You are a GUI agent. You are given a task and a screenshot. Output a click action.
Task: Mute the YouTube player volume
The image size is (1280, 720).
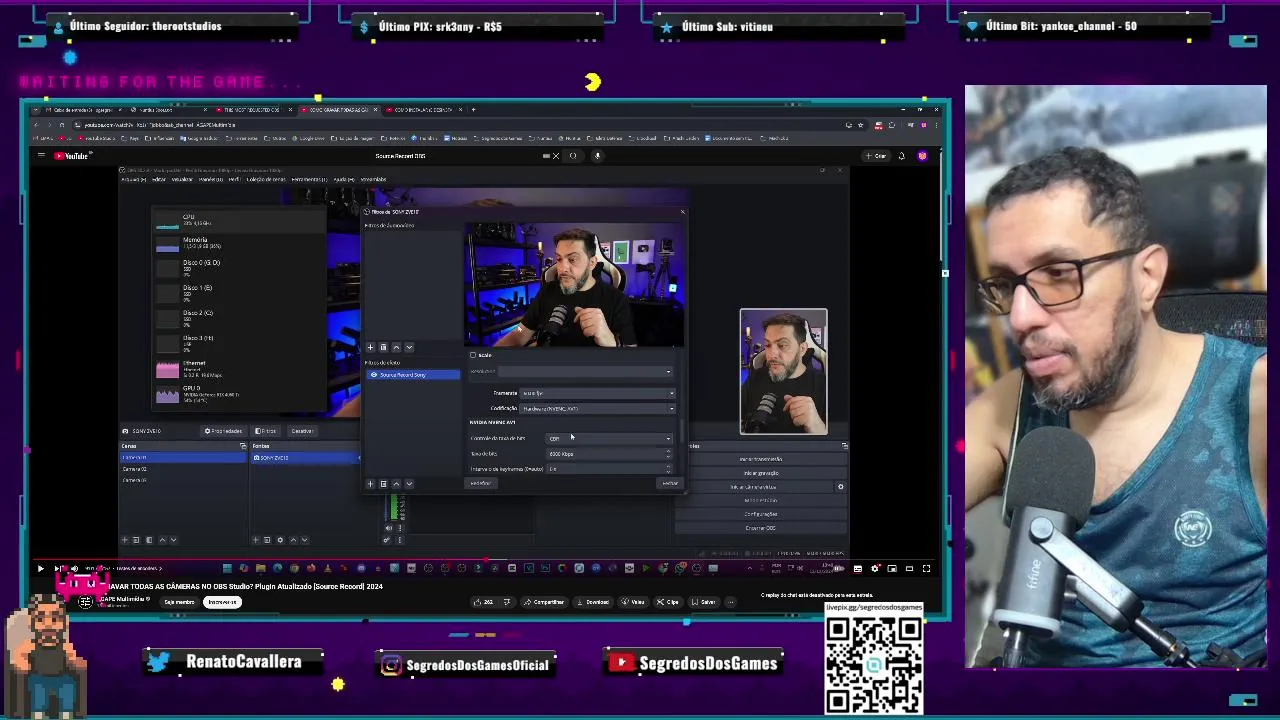[74, 568]
